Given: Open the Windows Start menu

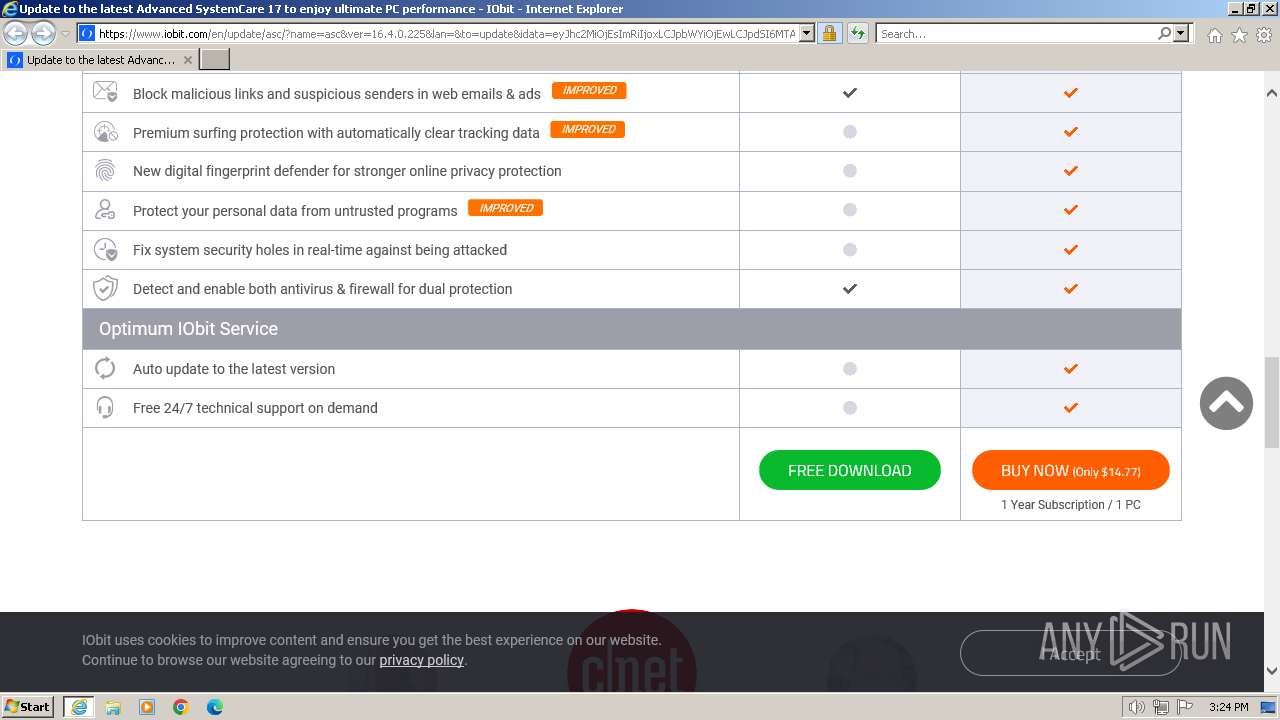Looking at the screenshot, I should tap(28, 707).
